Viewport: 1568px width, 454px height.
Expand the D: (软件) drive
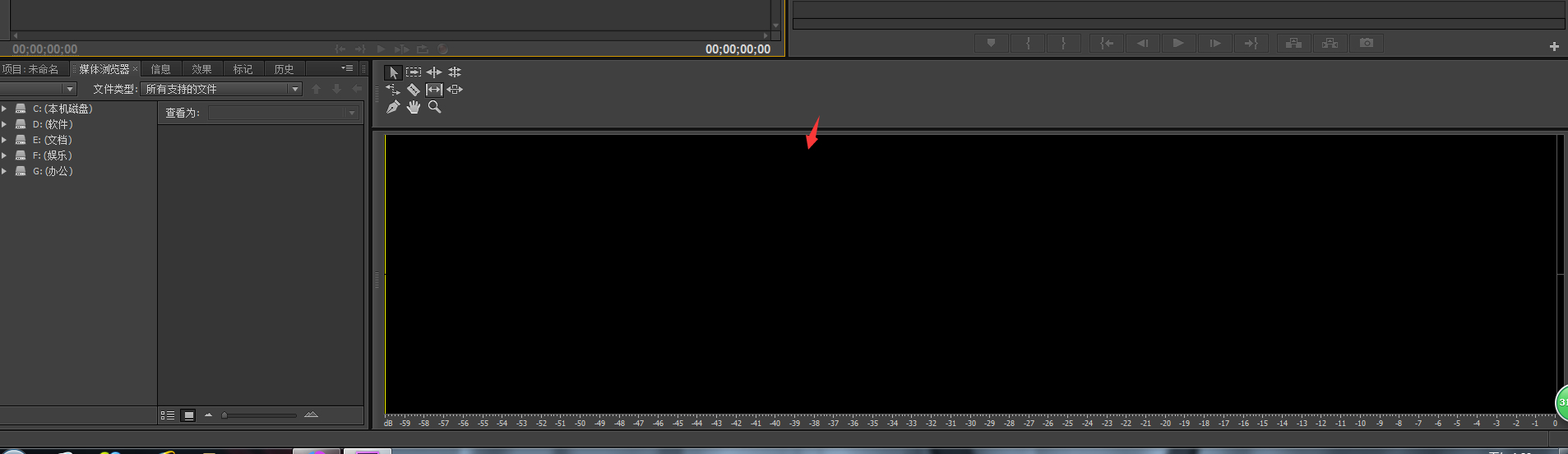[4, 124]
